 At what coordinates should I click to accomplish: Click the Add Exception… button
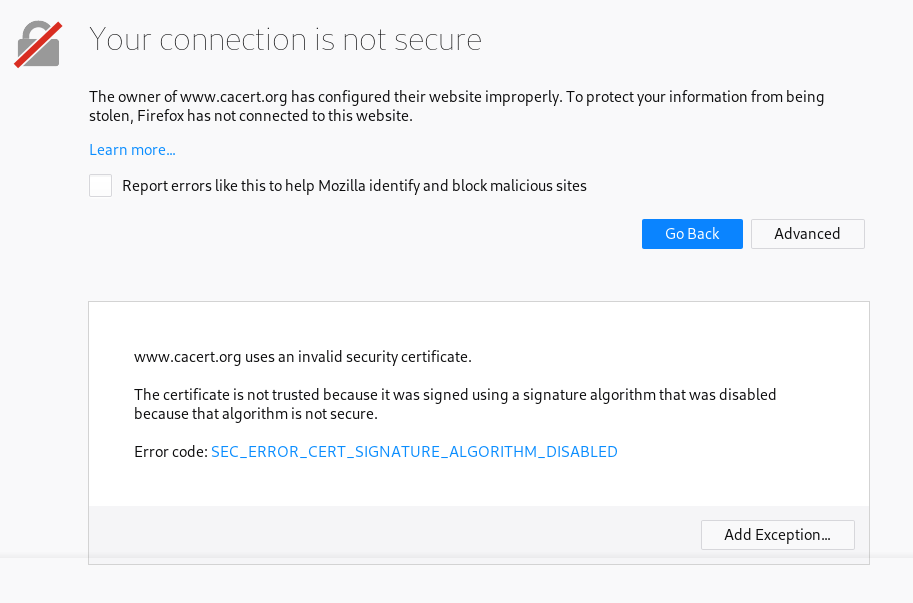click(777, 535)
